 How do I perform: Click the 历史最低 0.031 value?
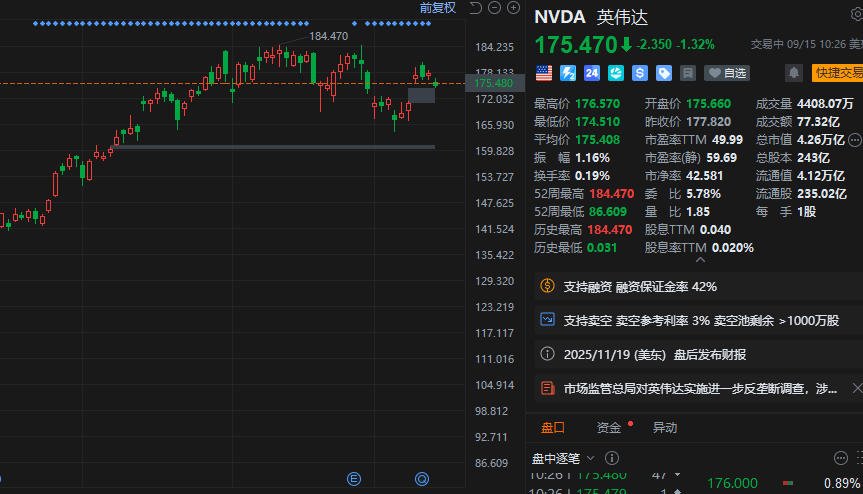[x=602, y=248]
